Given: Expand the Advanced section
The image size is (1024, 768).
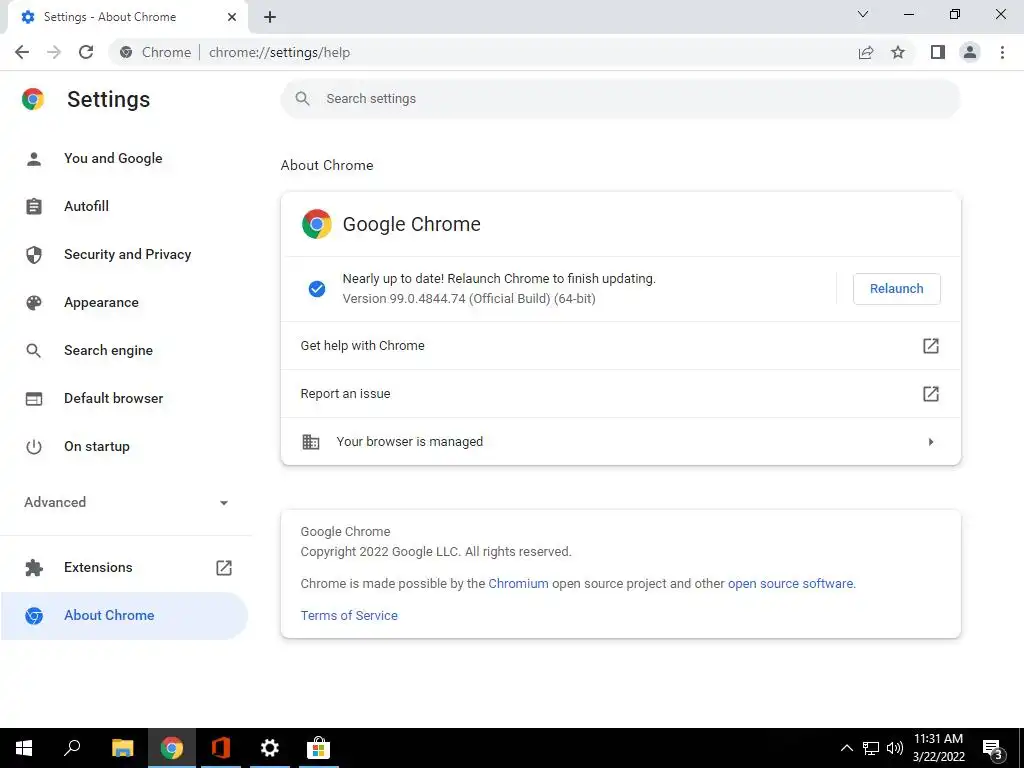Looking at the screenshot, I should 125,502.
